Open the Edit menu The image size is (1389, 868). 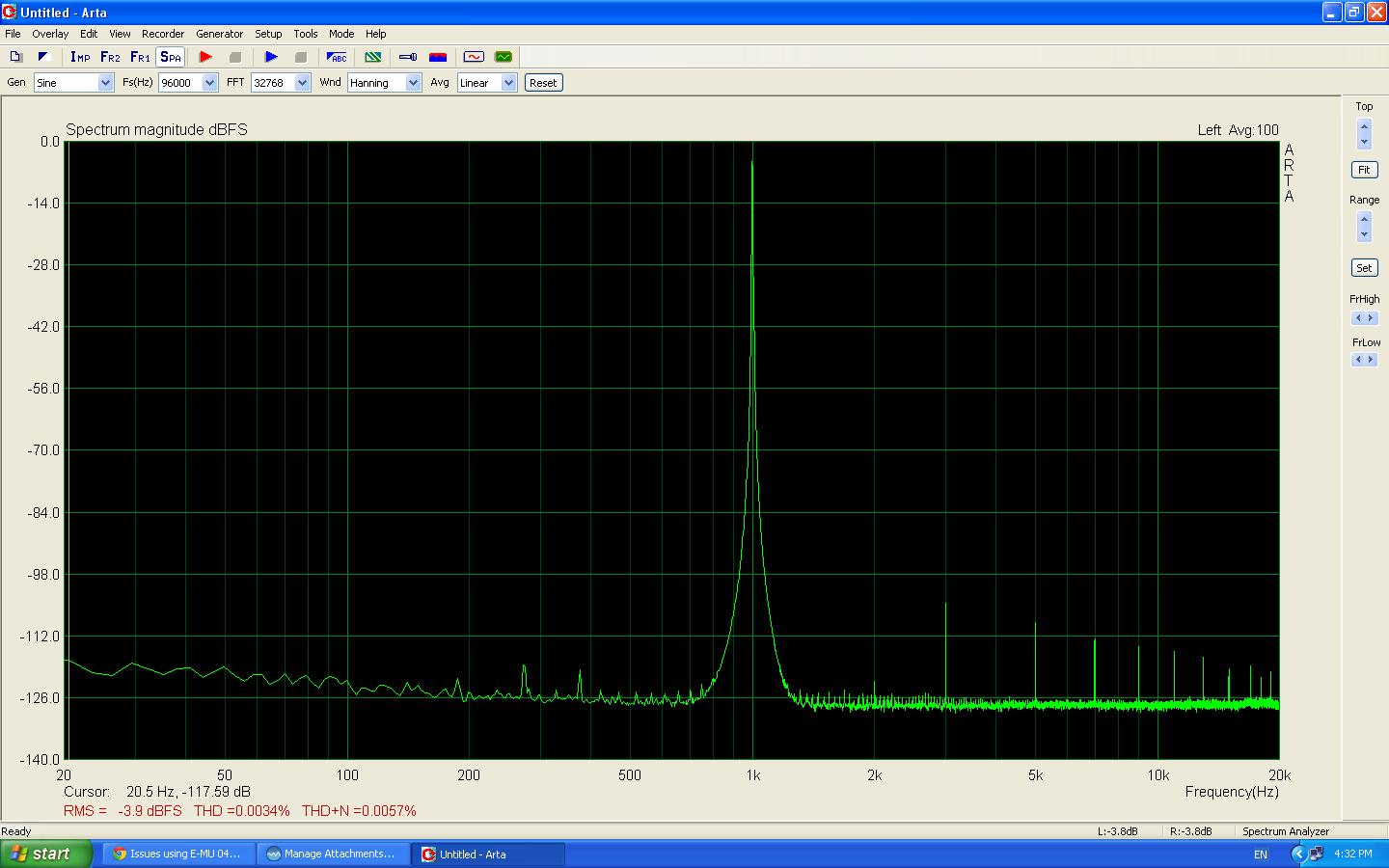(x=89, y=34)
